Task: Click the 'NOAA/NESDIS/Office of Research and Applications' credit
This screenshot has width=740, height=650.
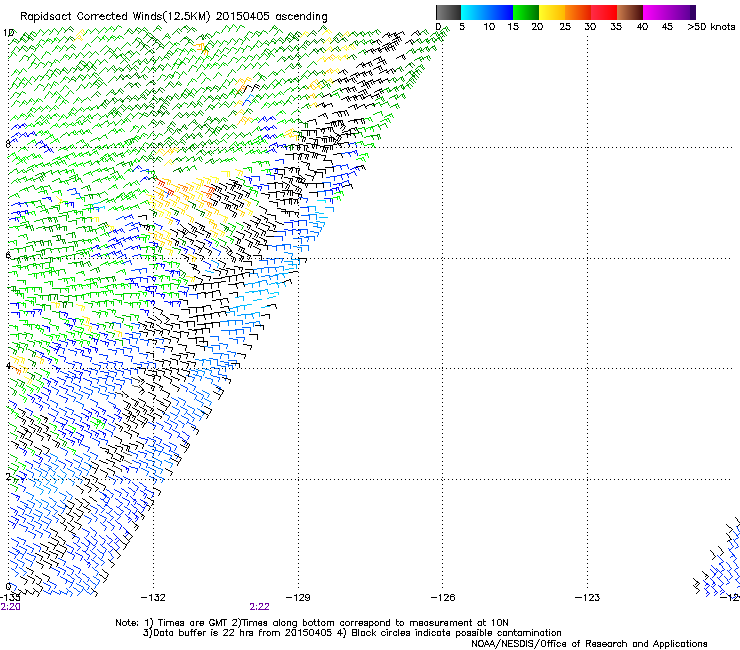Action: pyautogui.click(x=589, y=644)
